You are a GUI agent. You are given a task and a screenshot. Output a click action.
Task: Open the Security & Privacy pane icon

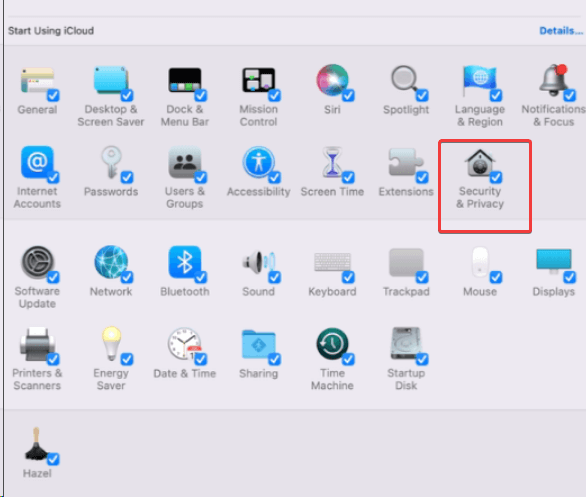pos(480,163)
